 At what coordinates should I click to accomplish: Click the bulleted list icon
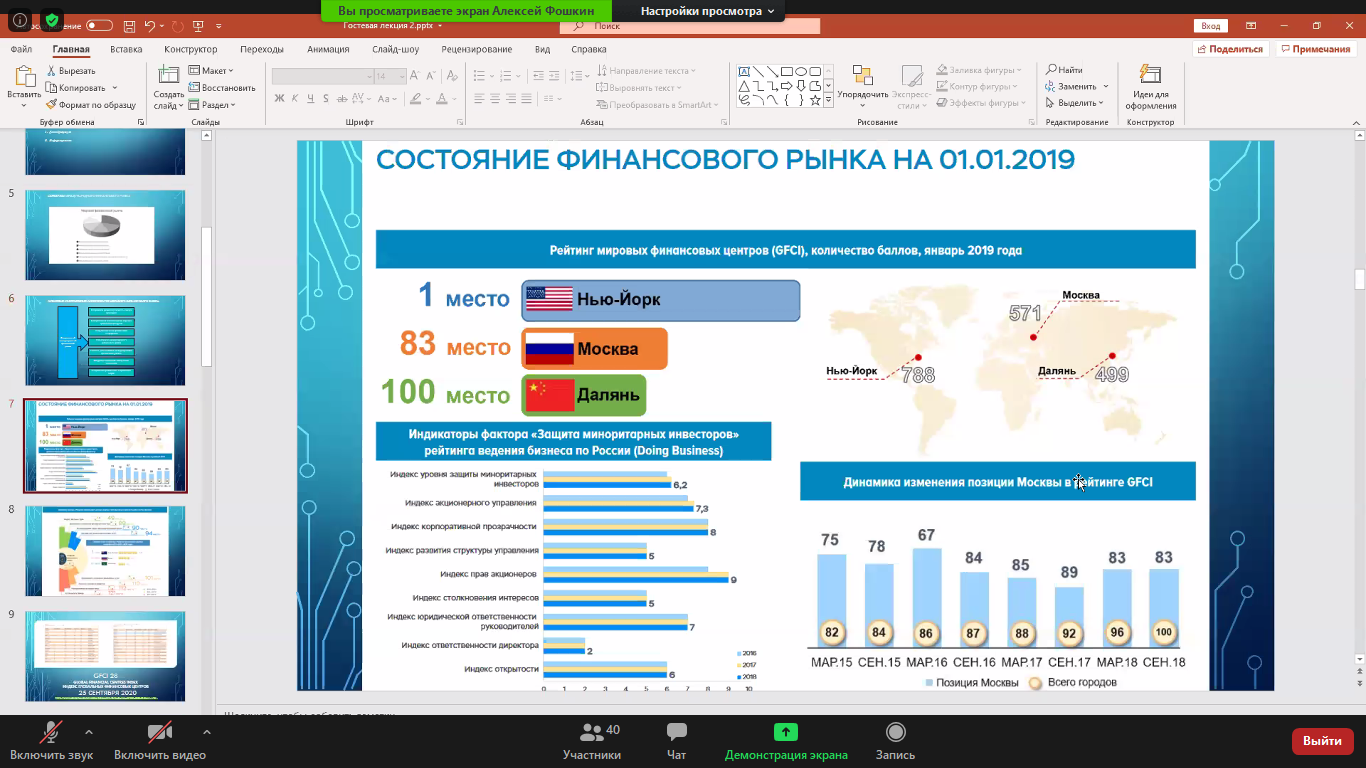pyautogui.click(x=481, y=76)
